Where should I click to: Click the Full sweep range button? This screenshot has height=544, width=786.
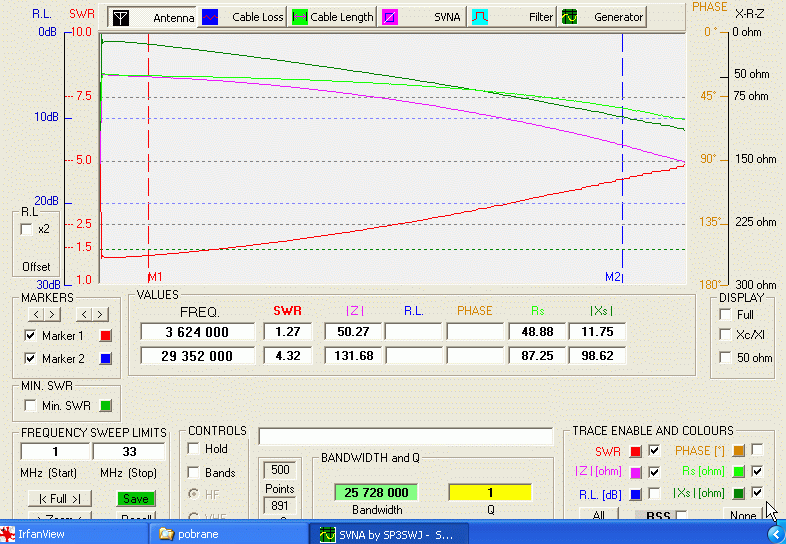(x=59, y=498)
